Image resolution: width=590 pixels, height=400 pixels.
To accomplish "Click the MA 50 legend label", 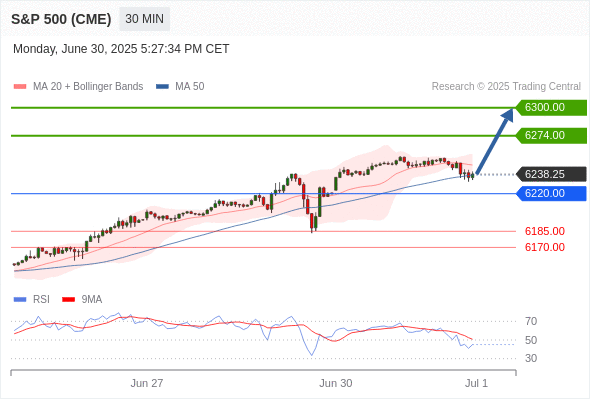I will pos(190,87).
